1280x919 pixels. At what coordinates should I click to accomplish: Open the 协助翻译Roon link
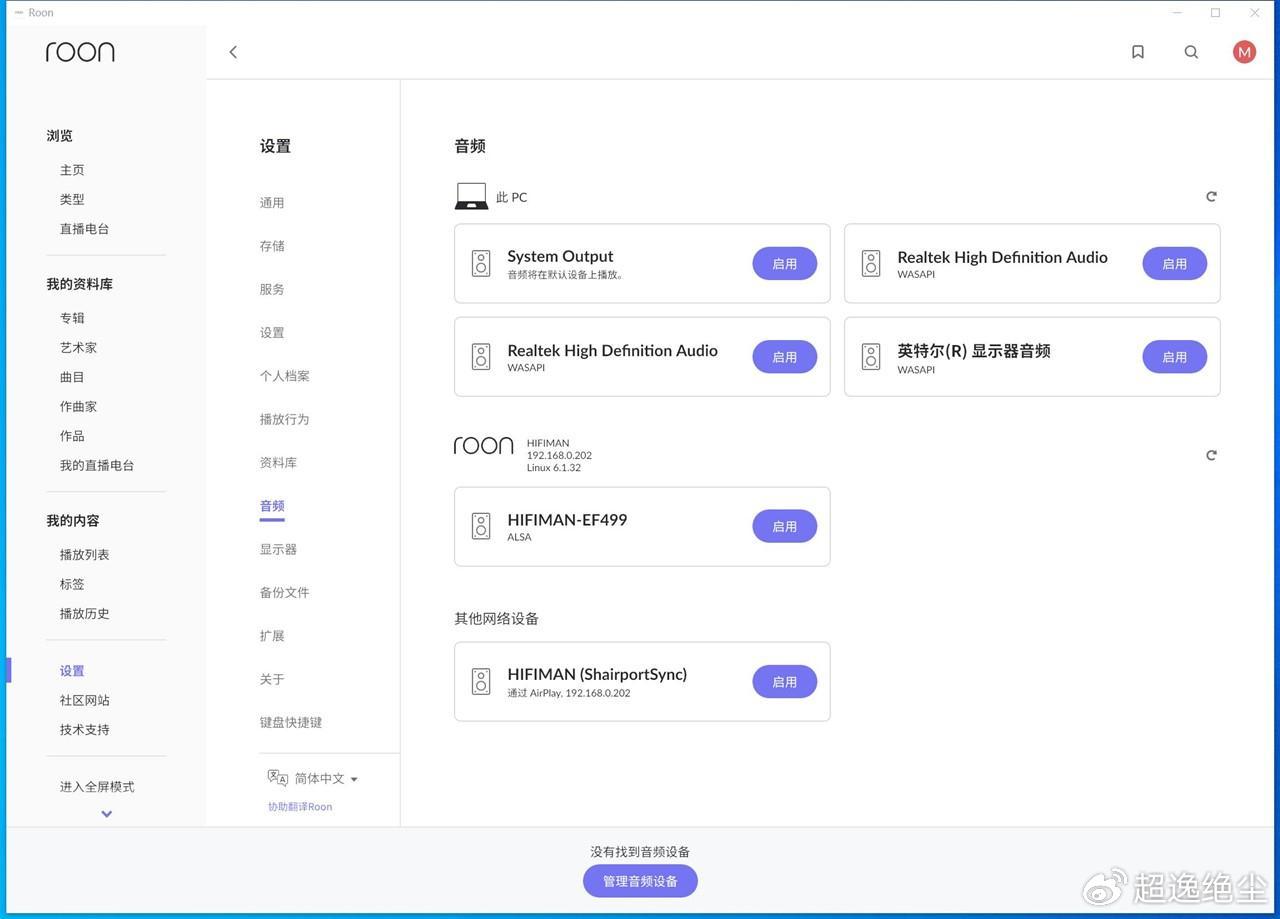(x=300, y=807)
